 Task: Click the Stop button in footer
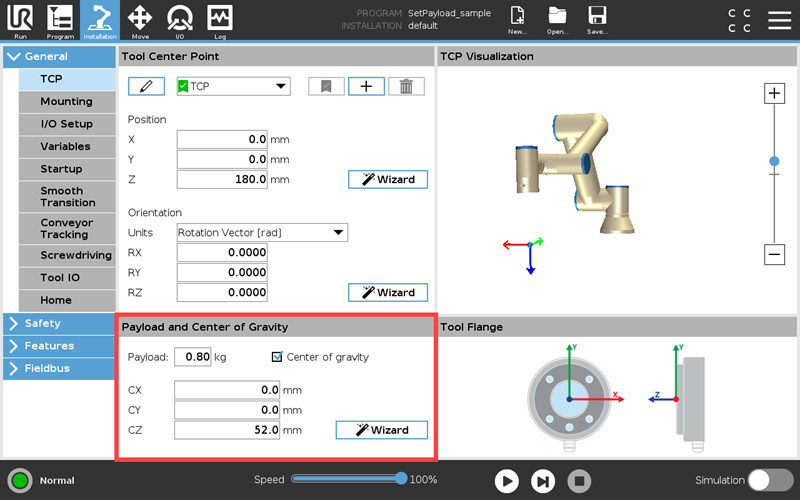(x=578, y=481)
